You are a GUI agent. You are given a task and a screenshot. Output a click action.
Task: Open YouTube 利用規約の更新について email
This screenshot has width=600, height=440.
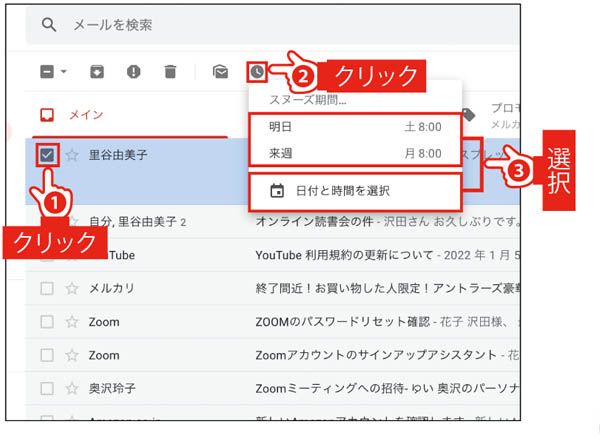(x=344, y=255)
